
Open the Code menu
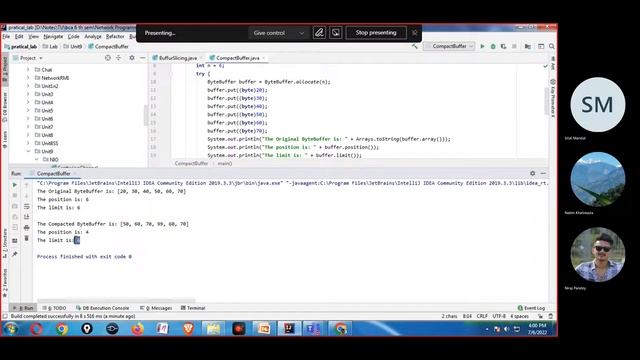[73, 37]
